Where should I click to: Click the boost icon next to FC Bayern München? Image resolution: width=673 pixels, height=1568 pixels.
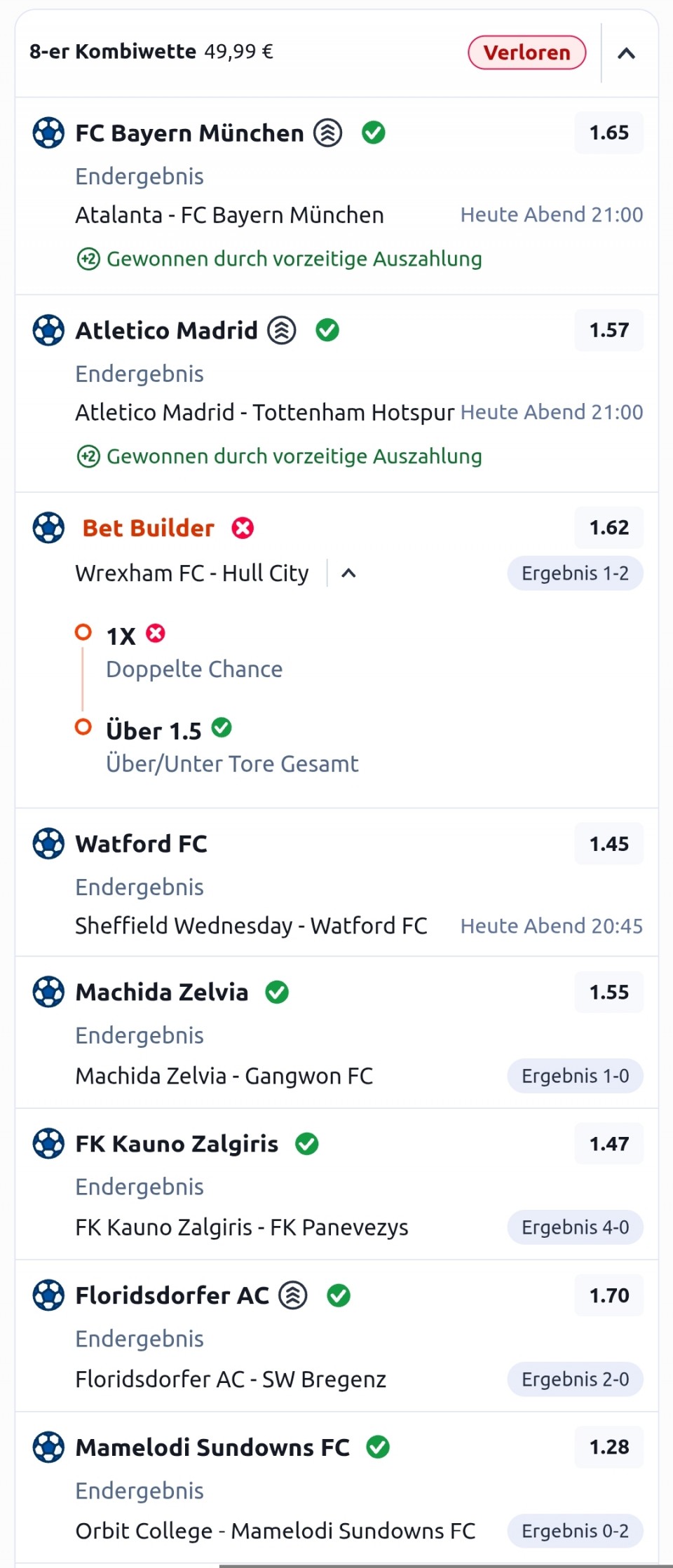point(327,132)
